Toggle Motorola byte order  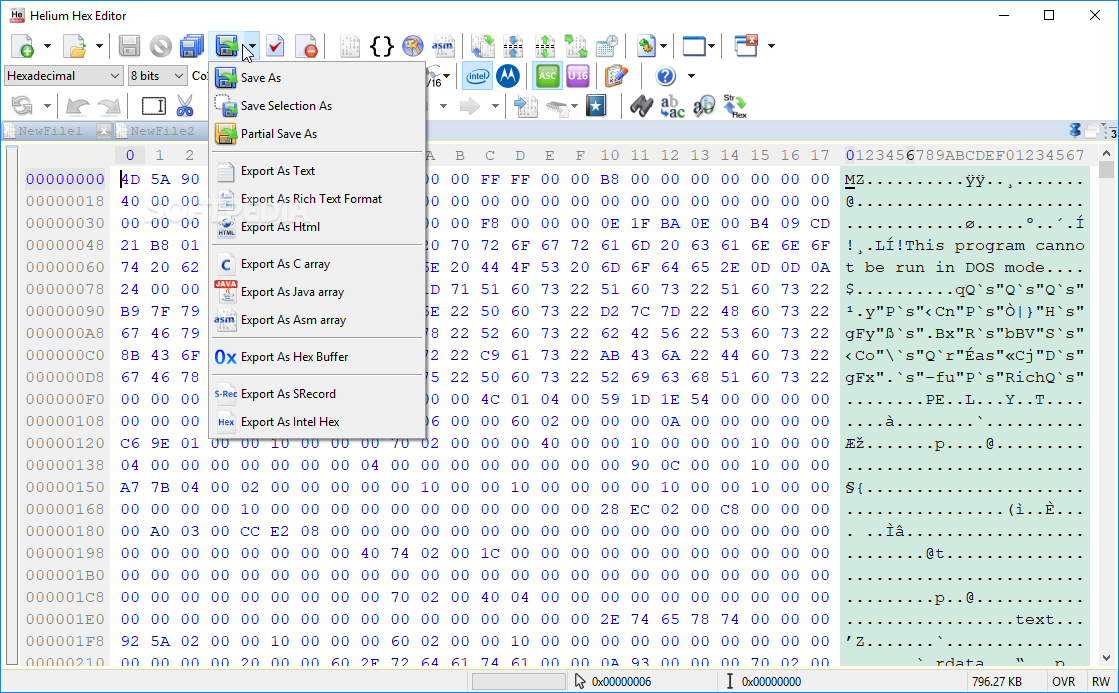click(x=508, y=76)
